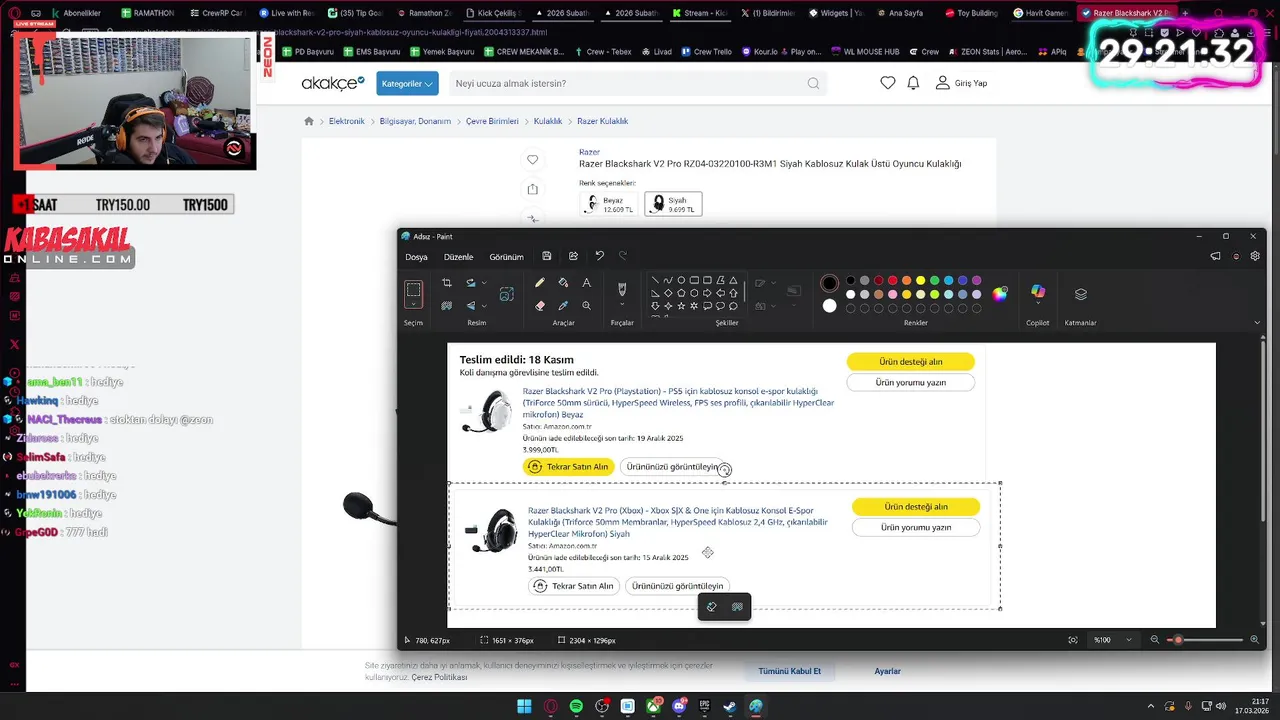Open the zoom percentage dropdown
This screenshot has width=1280, height=720.
[1129, 640]
